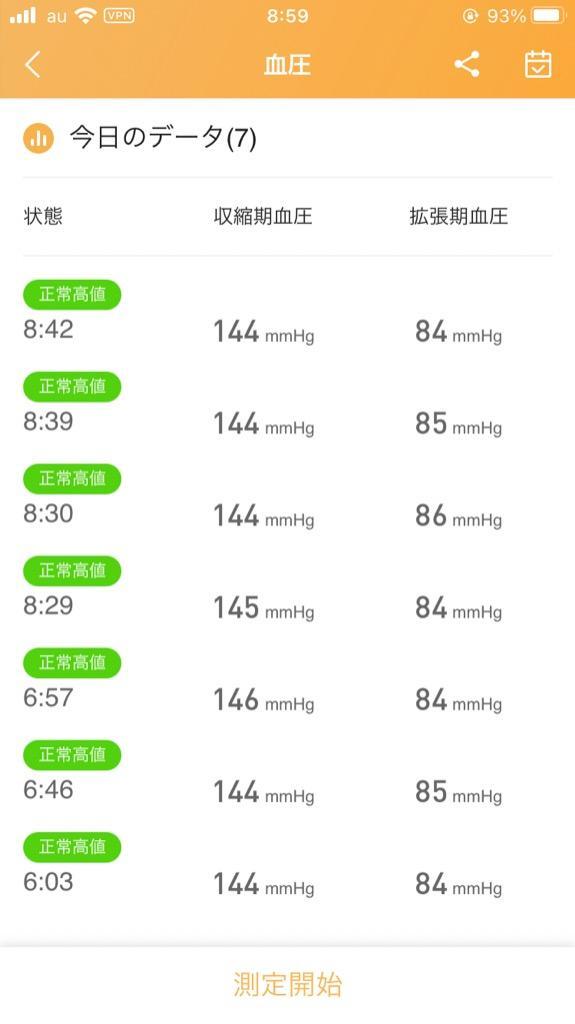Open the calendar history icon
Screen dimensions: 575x1024
[x=538, y=65]
